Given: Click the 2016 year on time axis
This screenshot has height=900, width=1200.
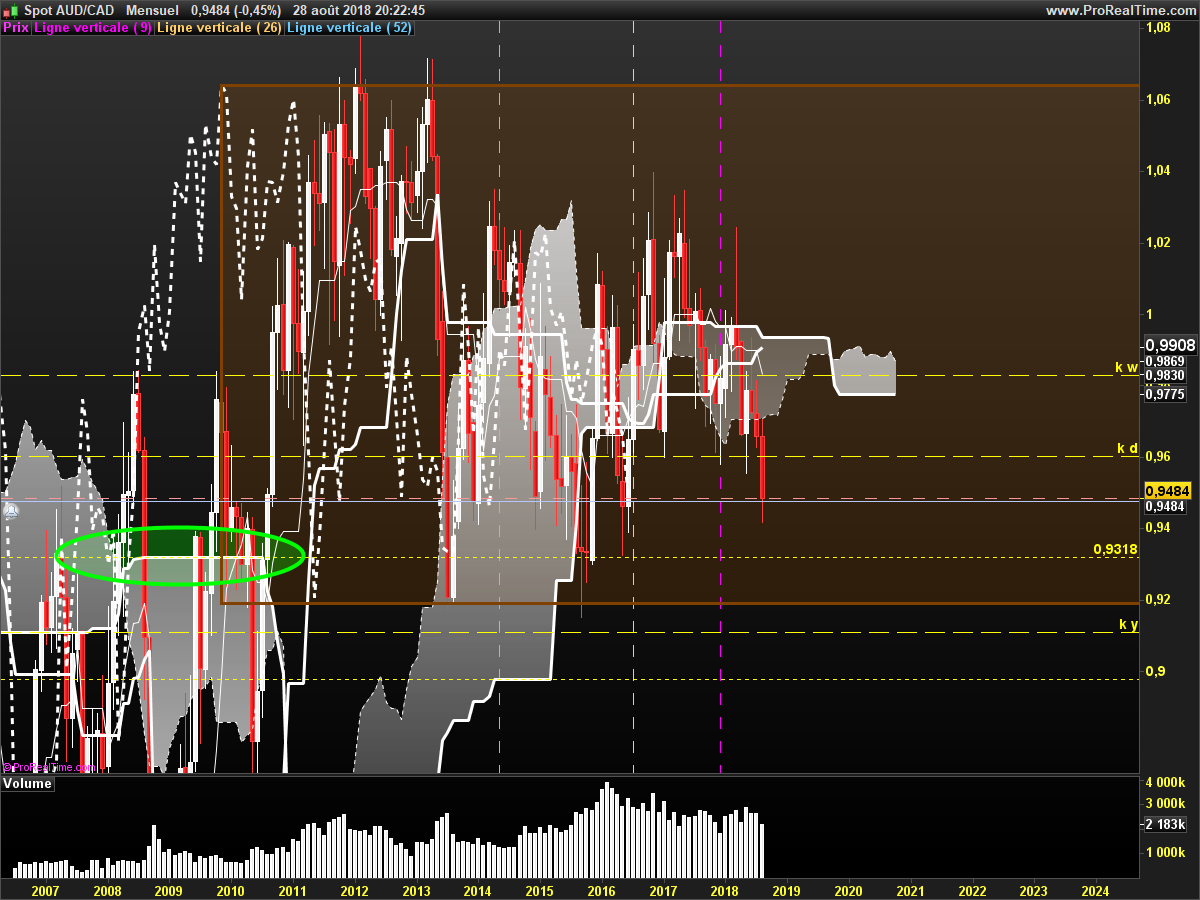Looking at the screenshot, I should 601,889.
